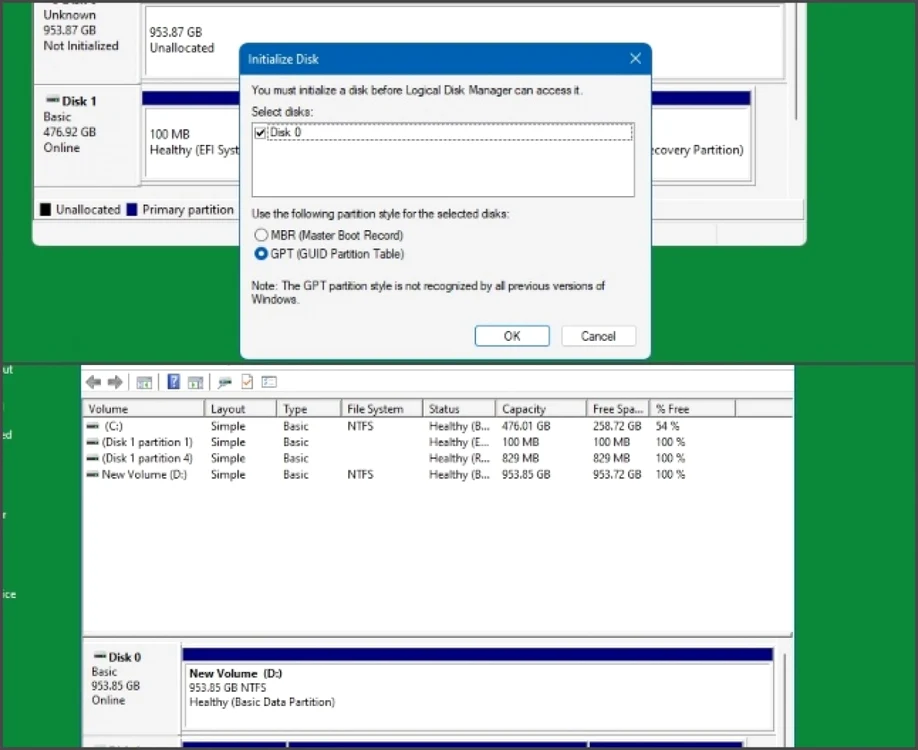Open the blue Help question mark icon

pos(174,382)
